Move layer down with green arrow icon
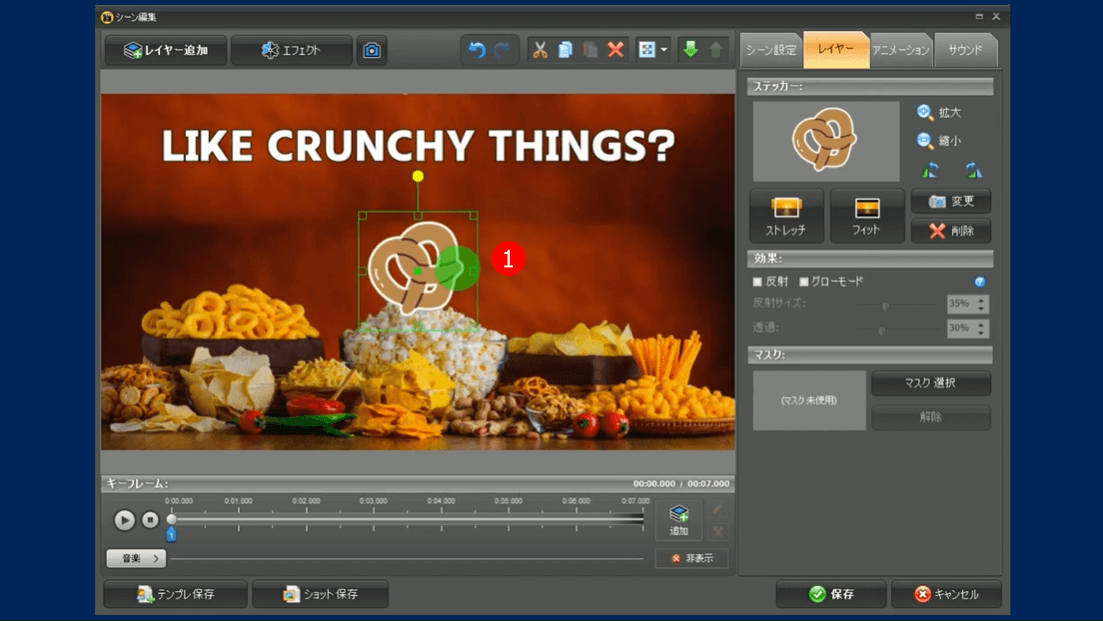 coord(690,50)
